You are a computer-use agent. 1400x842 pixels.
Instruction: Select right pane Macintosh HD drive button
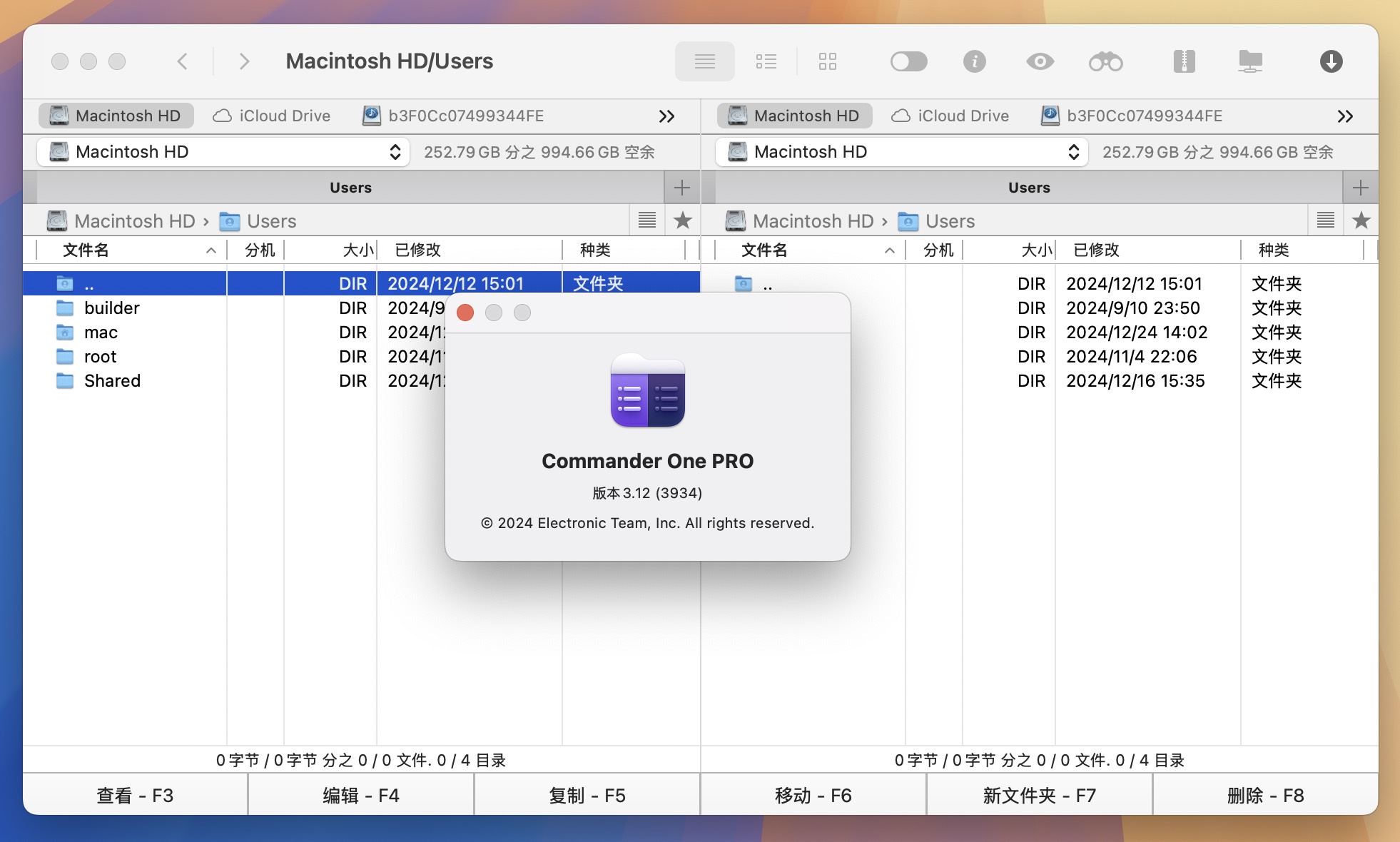(795, 116)
